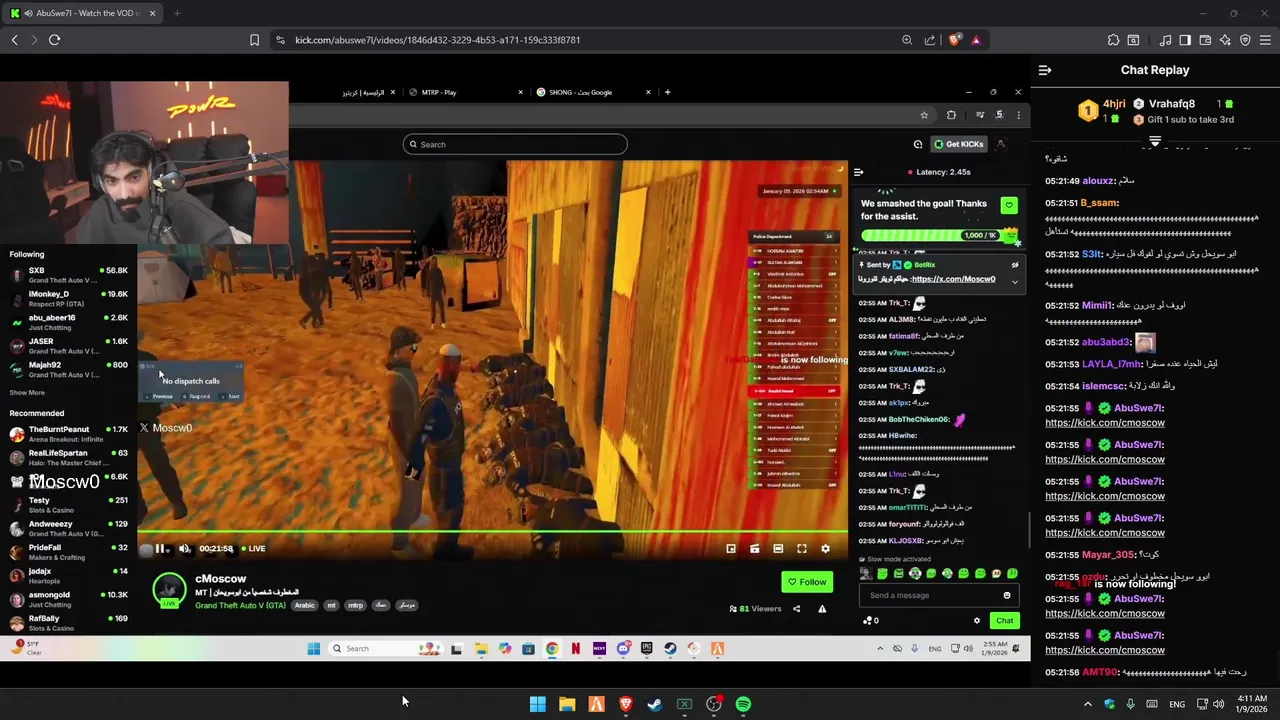Switch to the SHONG Google tab
1280x720 pixels.
592,92
